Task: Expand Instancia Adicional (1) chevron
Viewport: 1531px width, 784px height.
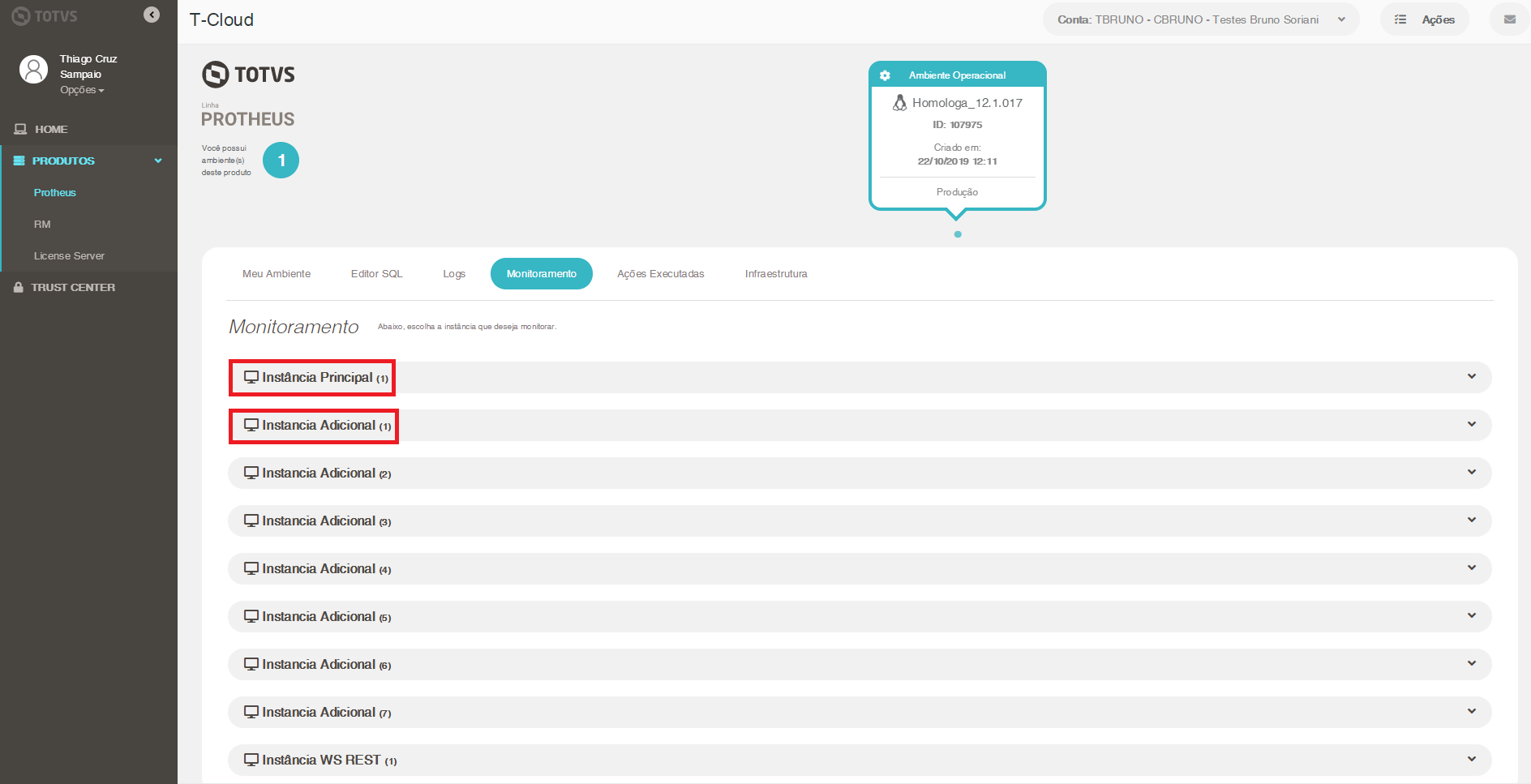Action: click(x=1472, y=424)
